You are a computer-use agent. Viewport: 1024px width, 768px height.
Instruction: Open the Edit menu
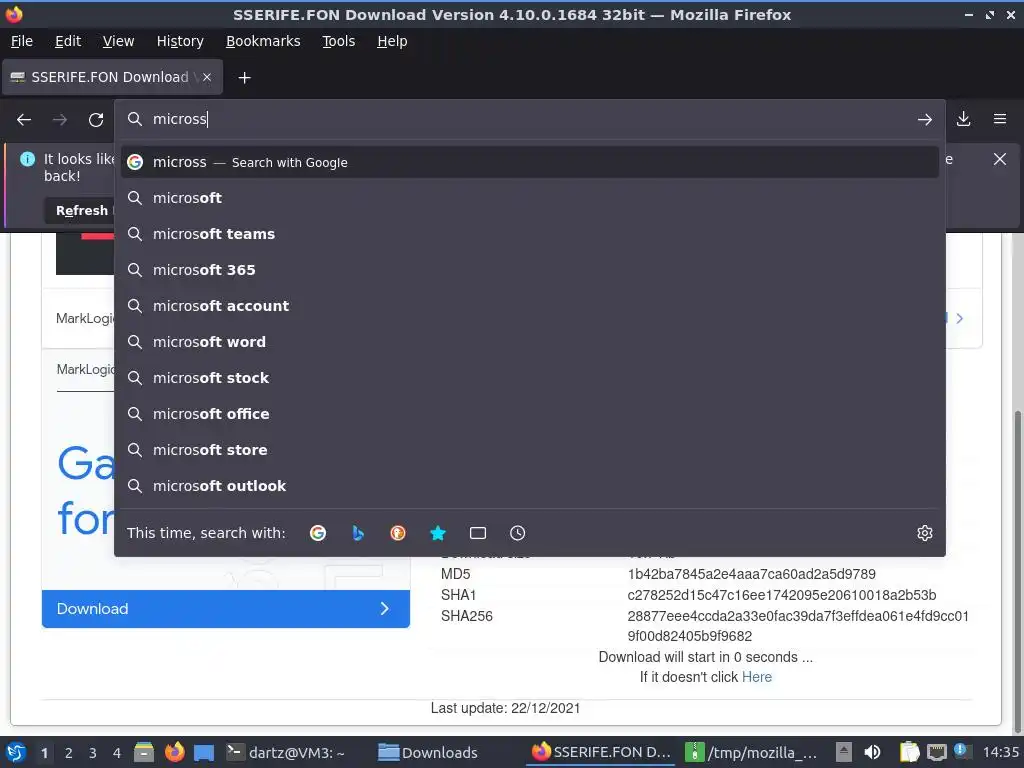68,41
